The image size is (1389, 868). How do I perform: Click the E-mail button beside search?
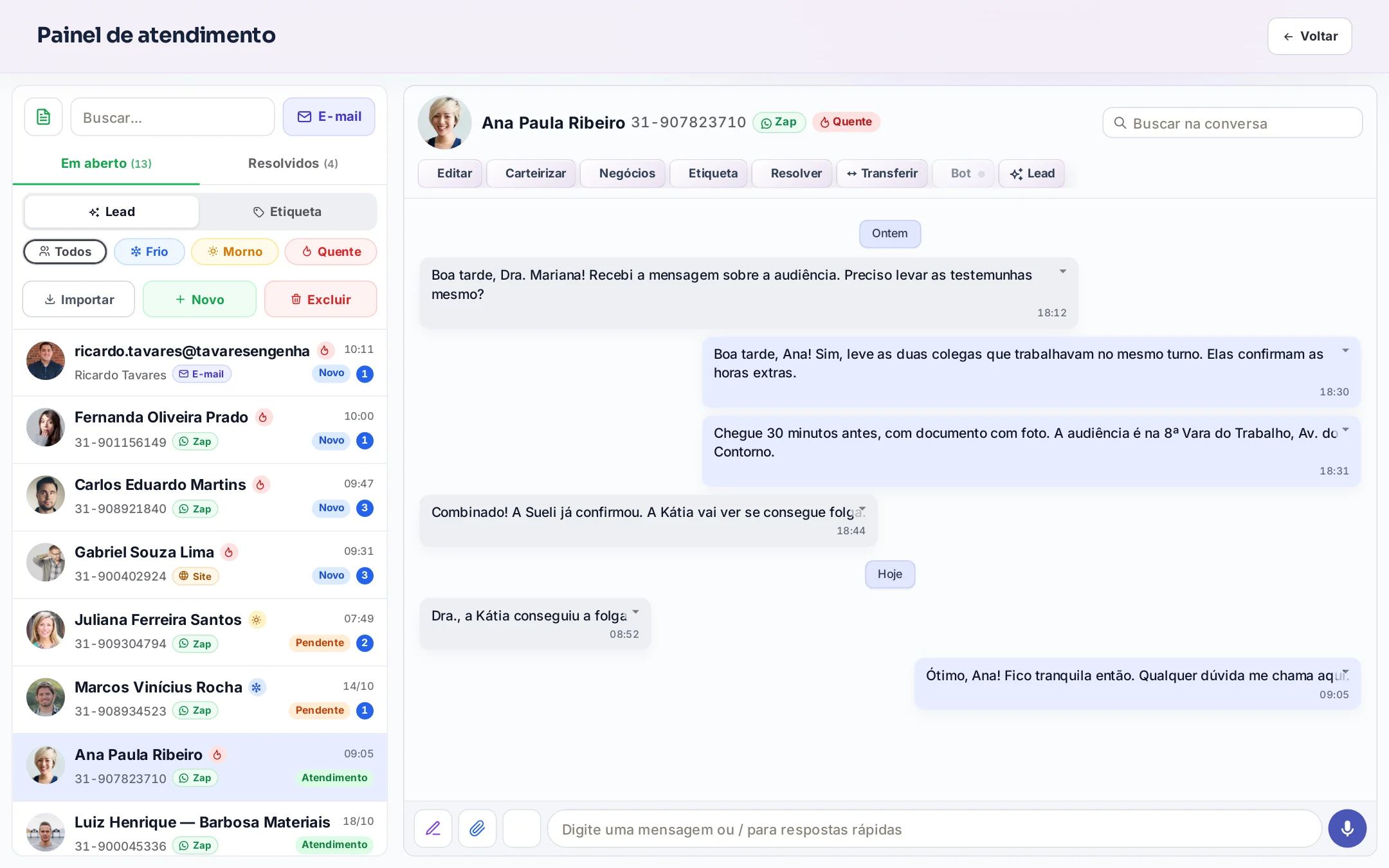point(329,117)
